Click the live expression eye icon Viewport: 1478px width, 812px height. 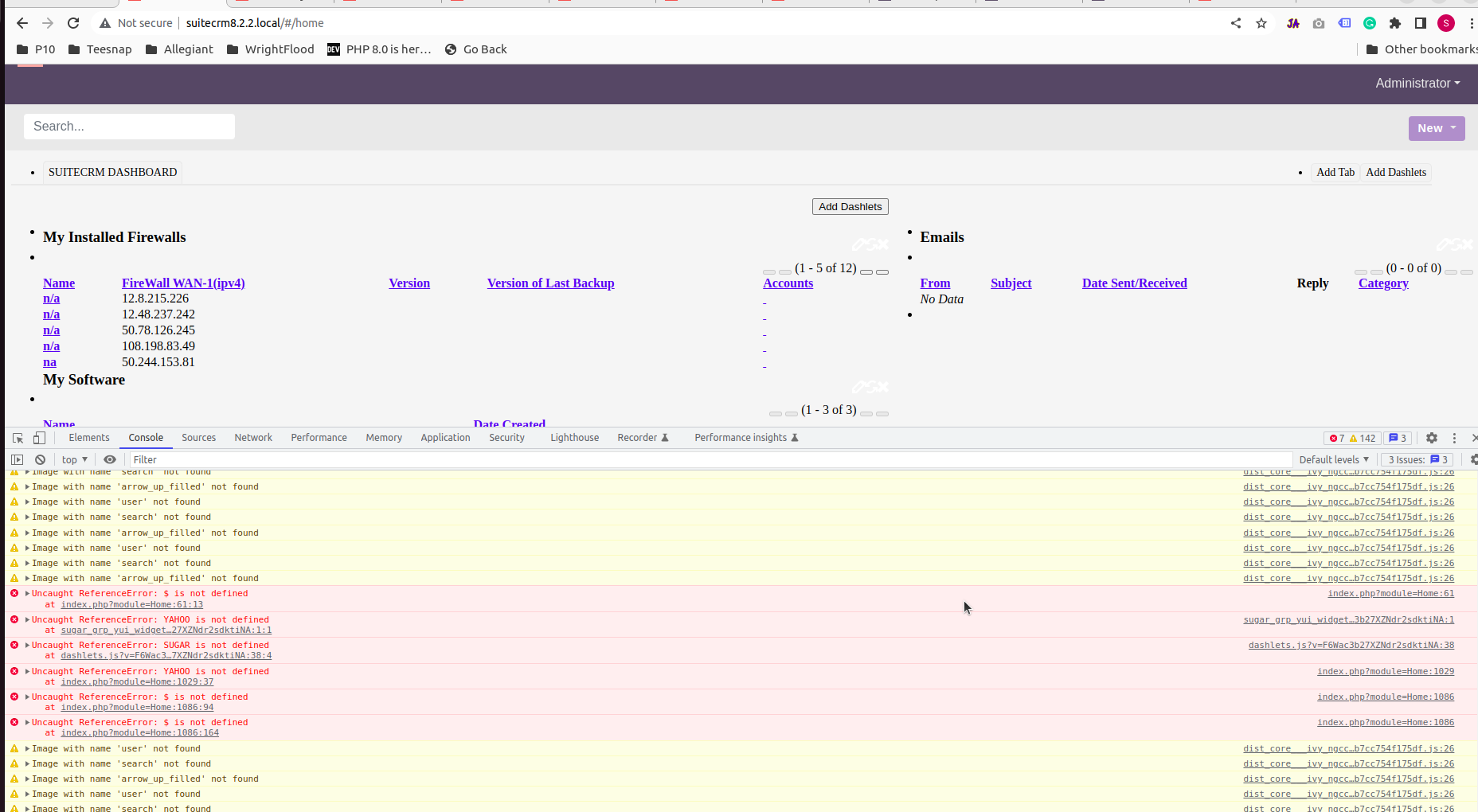110,459
